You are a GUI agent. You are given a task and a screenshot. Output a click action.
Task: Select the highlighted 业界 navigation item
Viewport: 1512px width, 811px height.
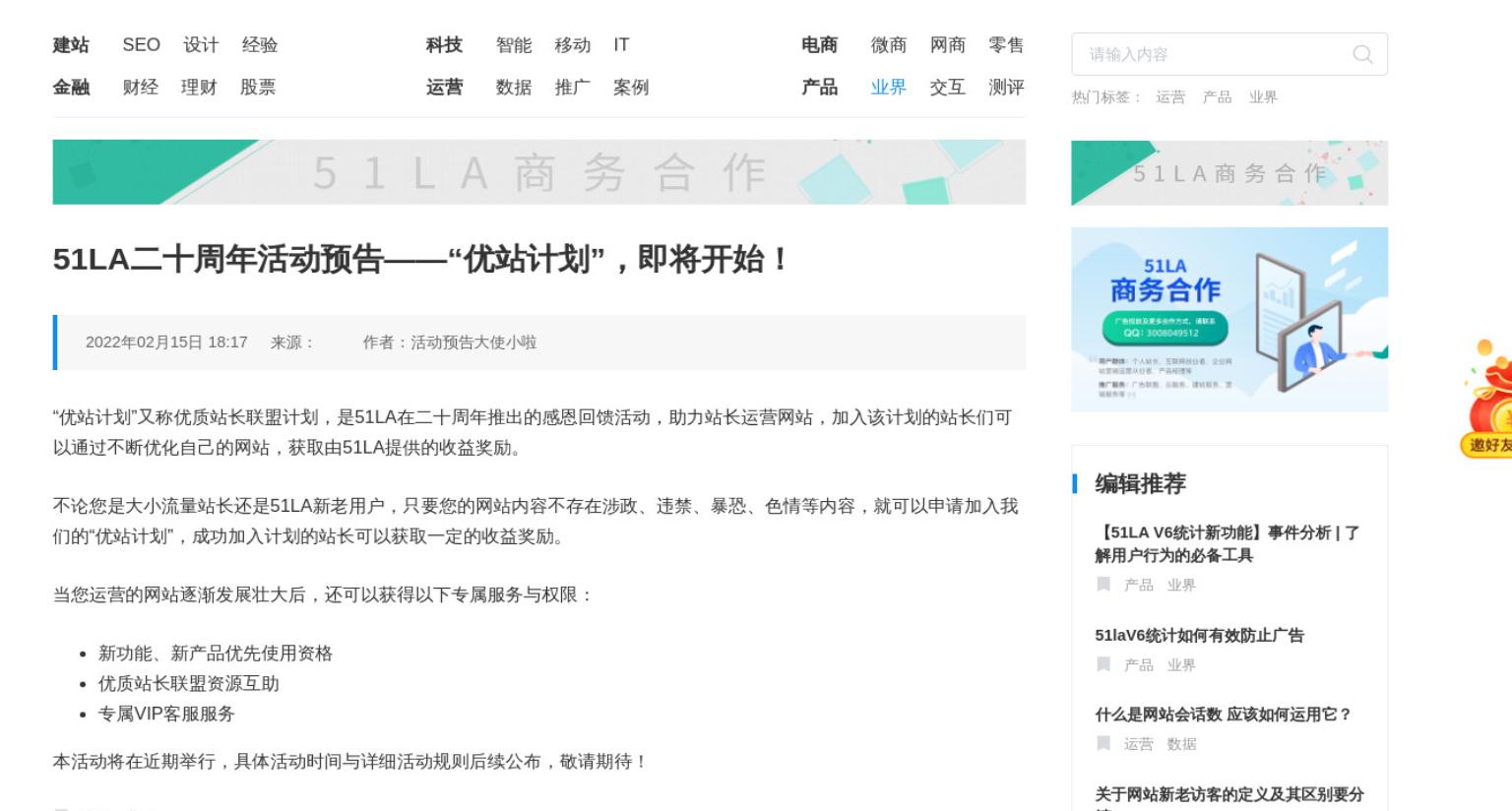tap(889, 88)
